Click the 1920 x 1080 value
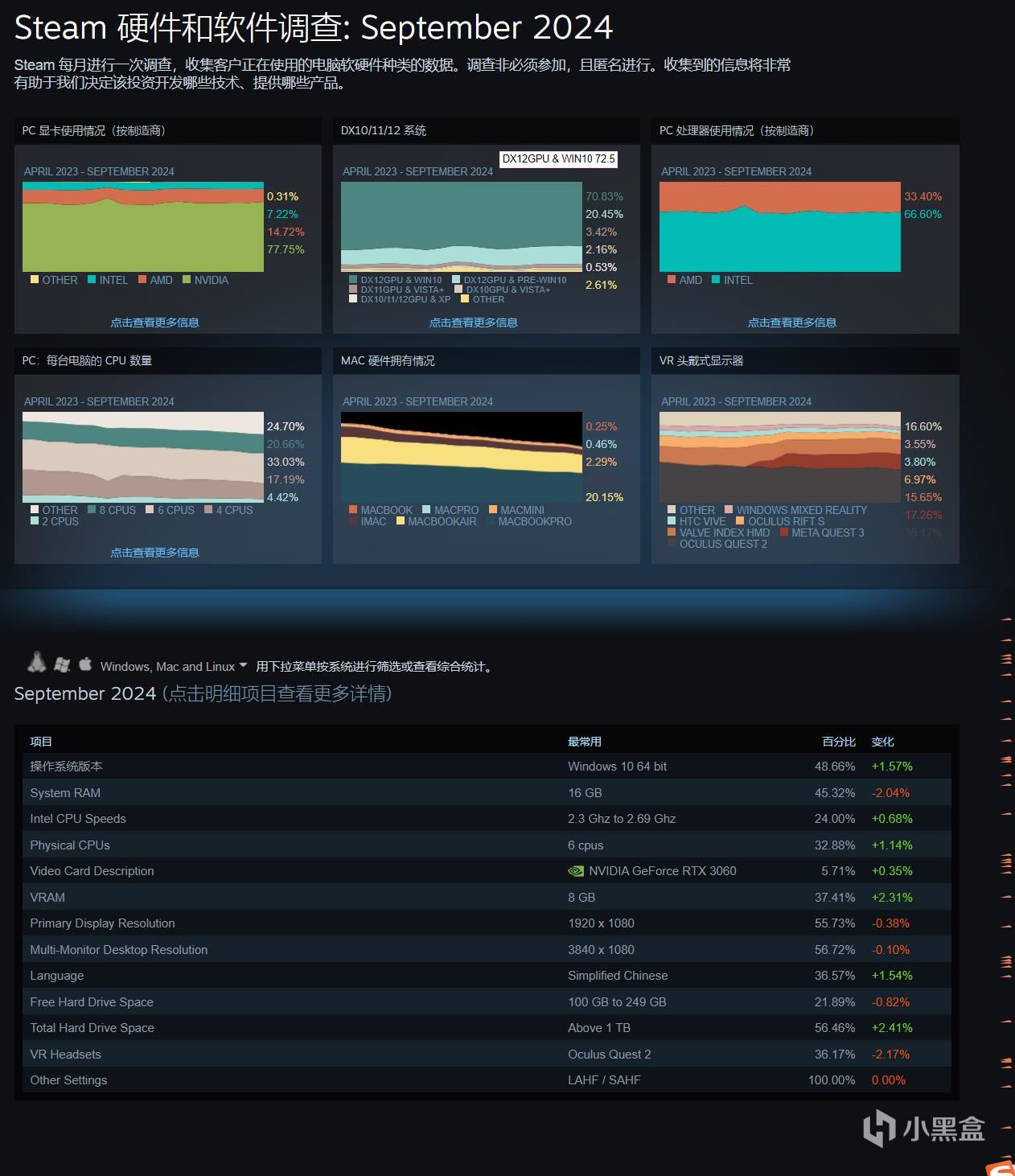1015x1176 pixels. click(x=601, y=923)
